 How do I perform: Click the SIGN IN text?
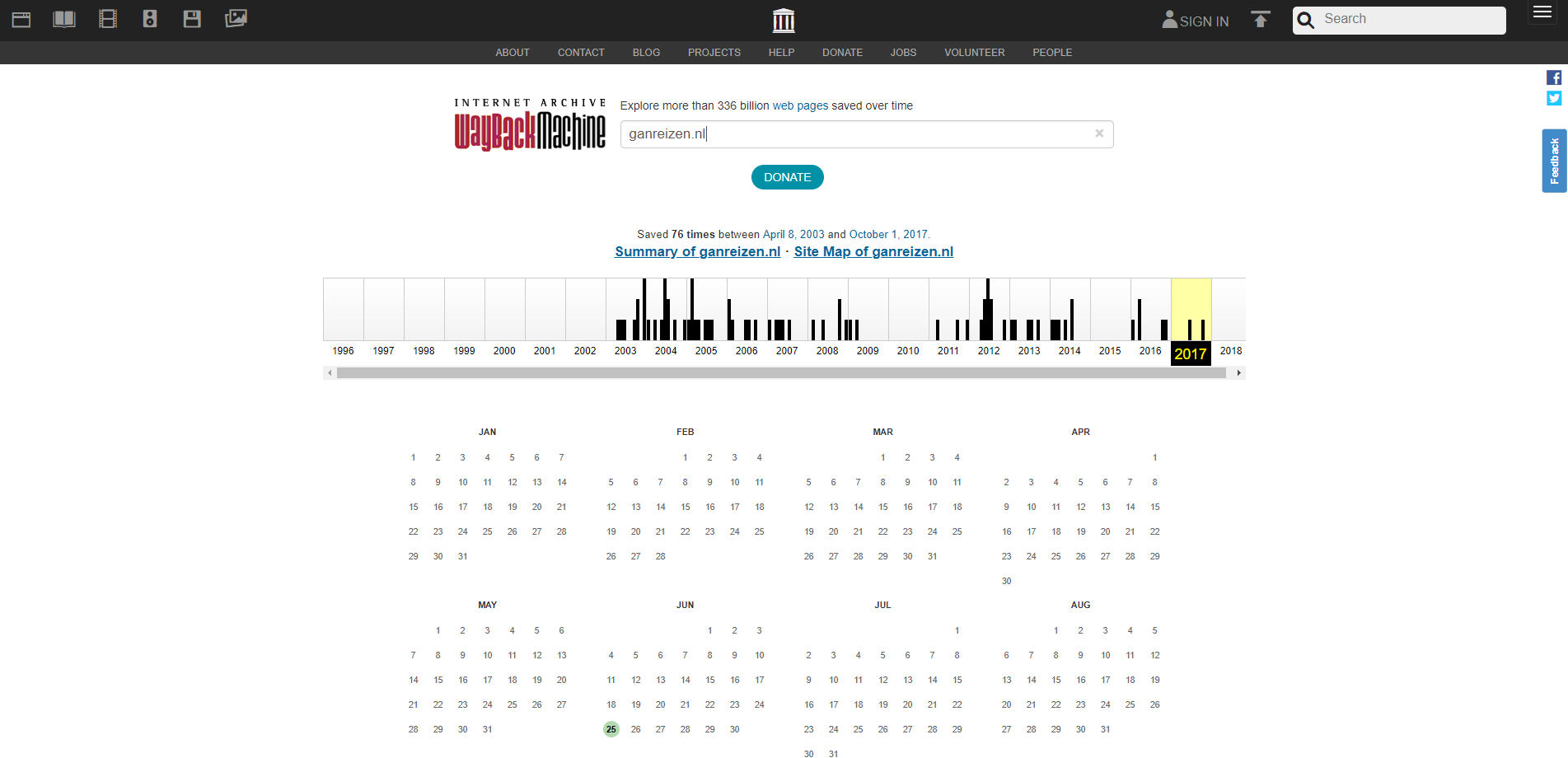click(x=1204, y=21)
